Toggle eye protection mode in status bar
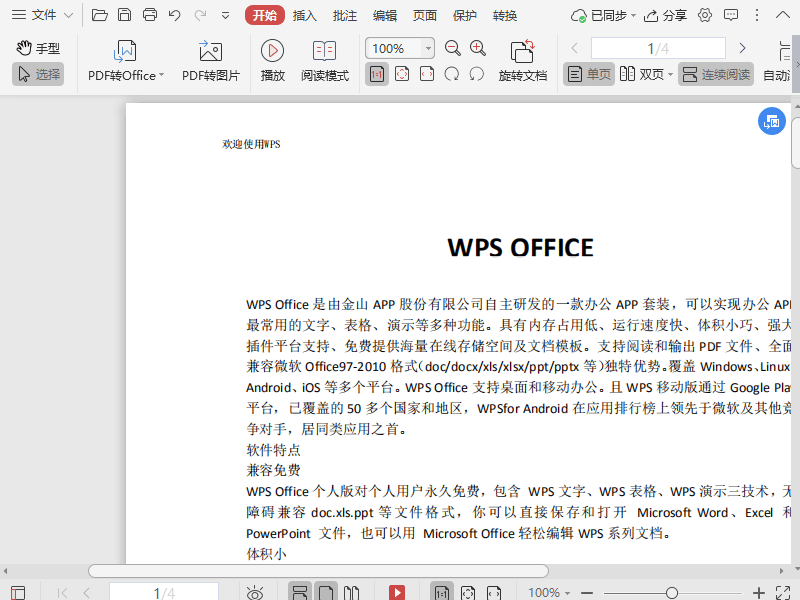Viewport: 800px width, 600px height. [255, 593]
